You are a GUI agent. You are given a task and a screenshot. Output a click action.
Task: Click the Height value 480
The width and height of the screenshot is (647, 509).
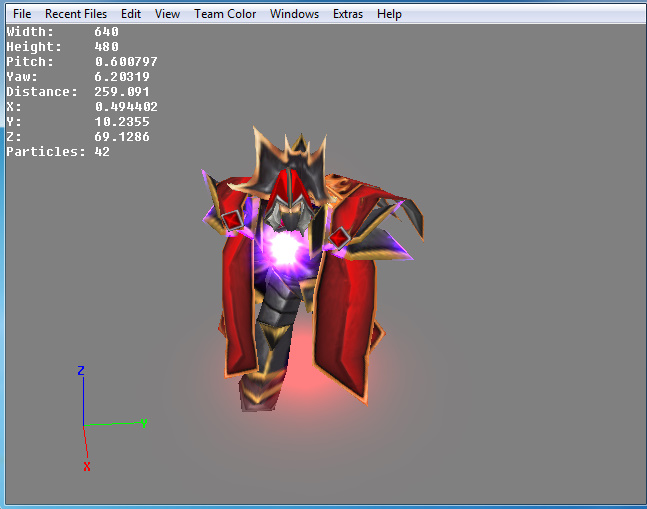[x=106, y=47]
